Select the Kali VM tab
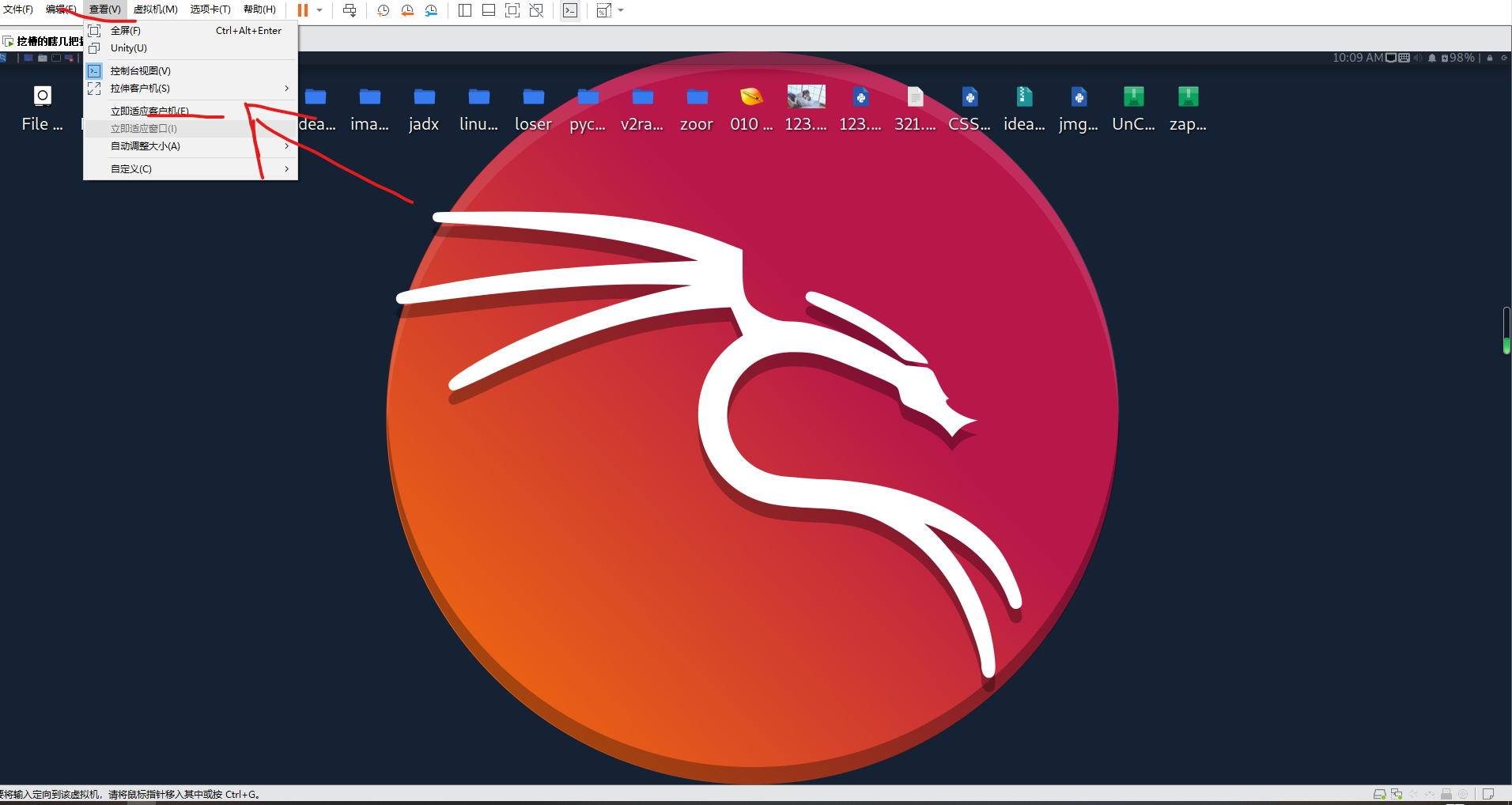1512x805 pixels. pyautogui.click(x=43, y=41)
